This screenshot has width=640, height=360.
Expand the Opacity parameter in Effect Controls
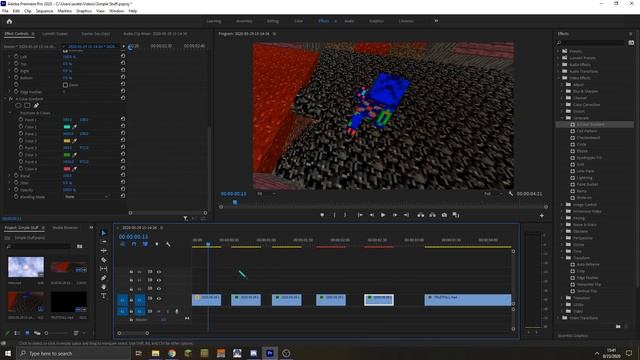pyautogui.click(x=9, y=190)
